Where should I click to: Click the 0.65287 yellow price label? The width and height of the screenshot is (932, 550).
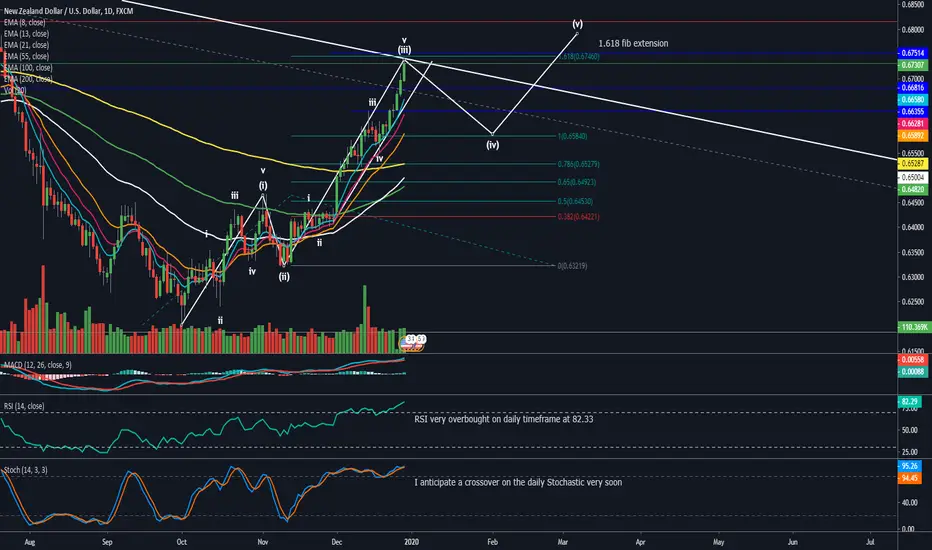pyautogui.click(x=912, y=163)
